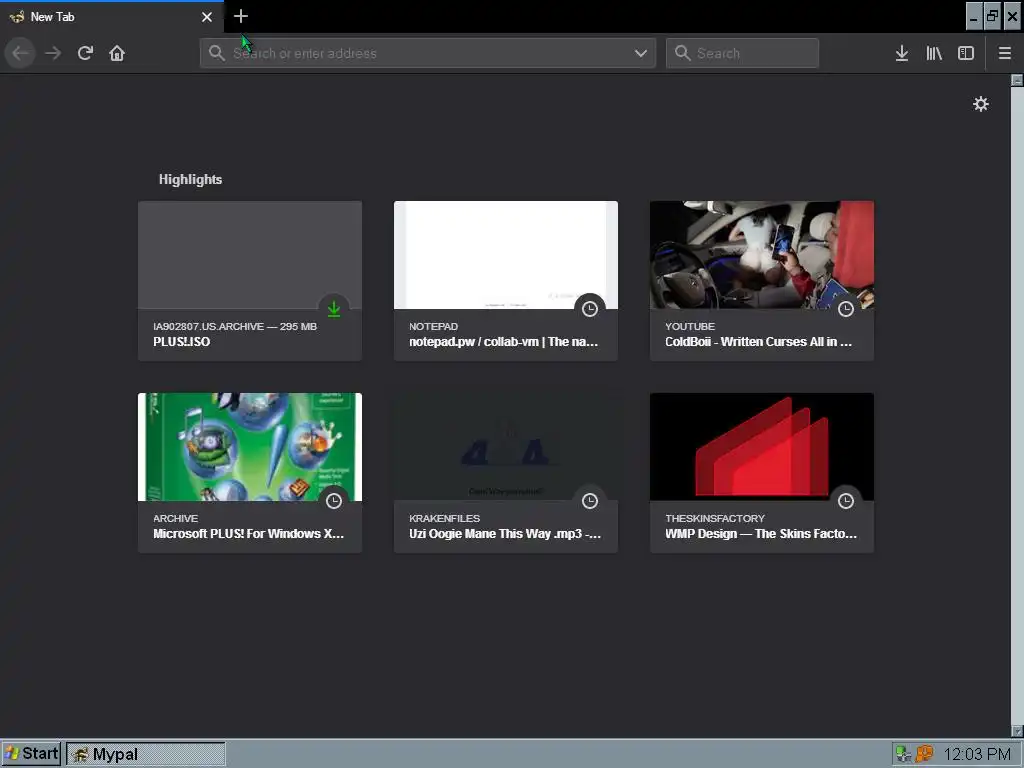Click the magnifier icon in Search box
The height and width of the screenshot is (768, 1024).
(x=682, y=53)
